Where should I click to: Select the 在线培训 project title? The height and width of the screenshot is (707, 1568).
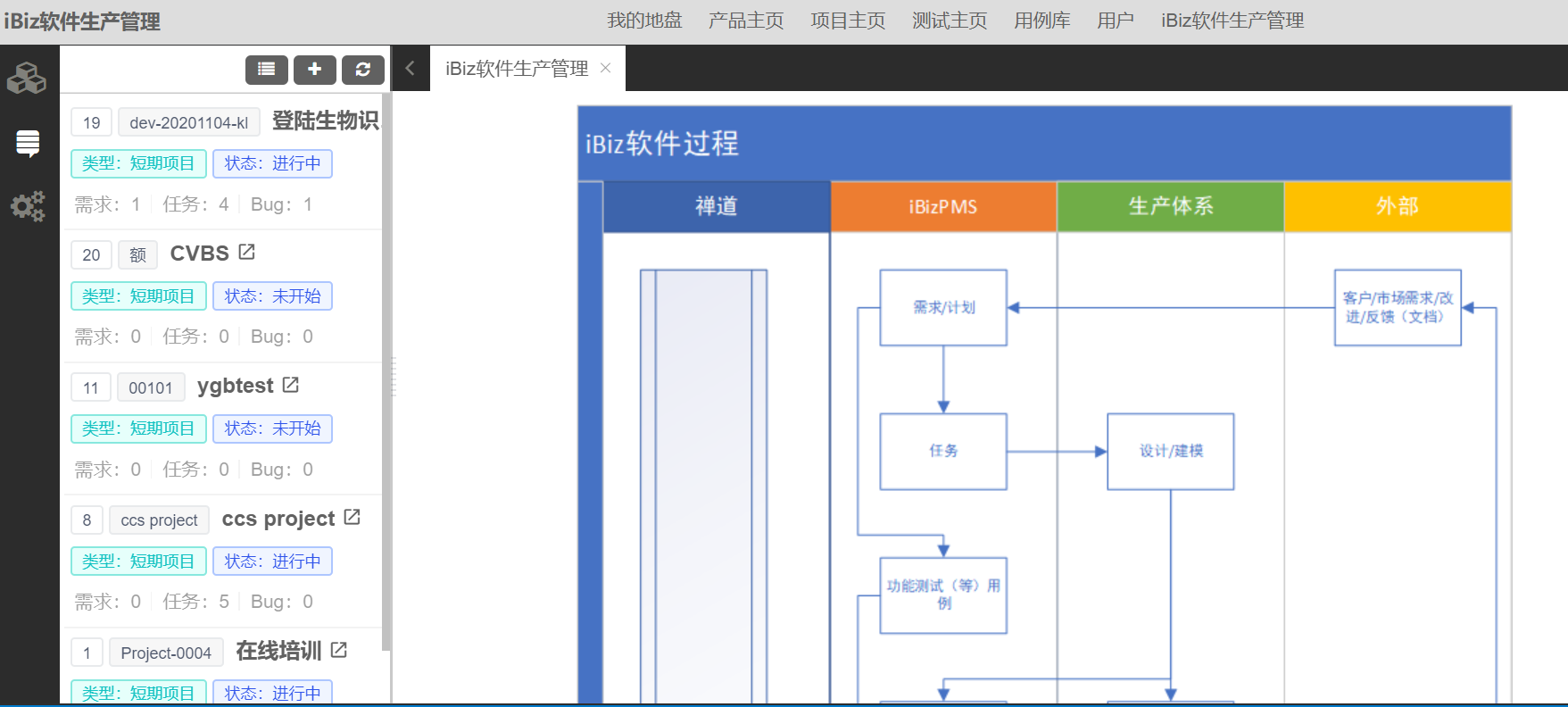[278, 651]
